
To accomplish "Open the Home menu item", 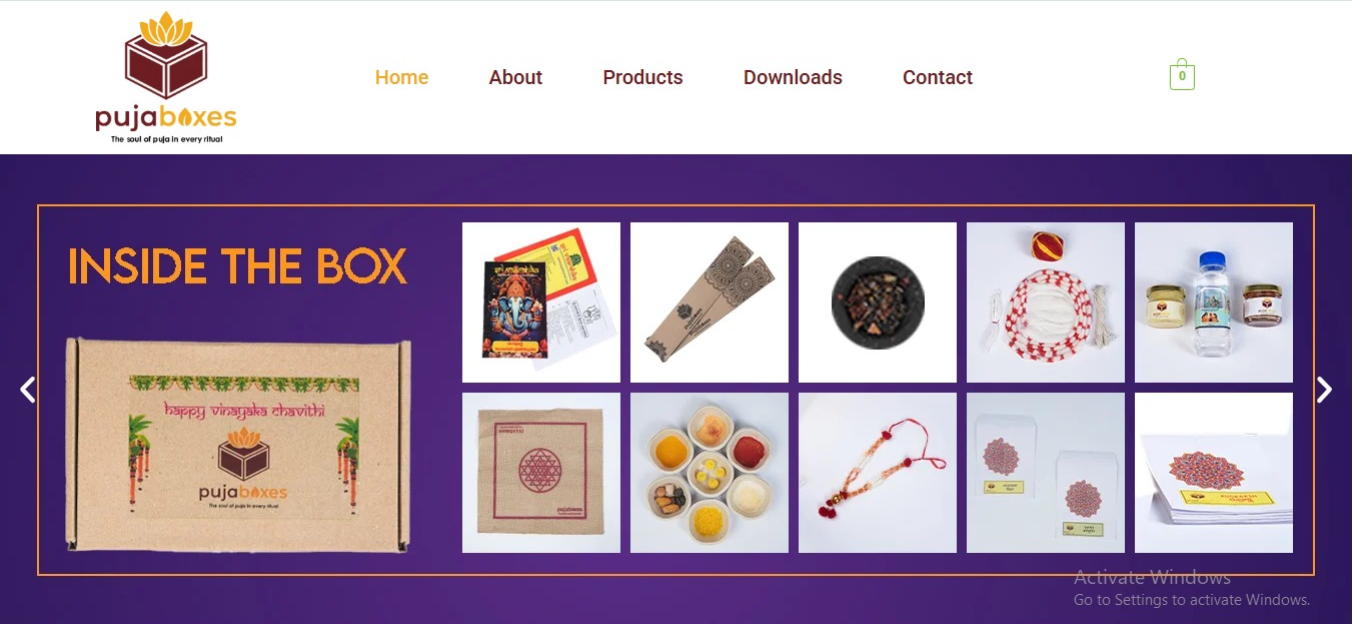I will point(402,77).
